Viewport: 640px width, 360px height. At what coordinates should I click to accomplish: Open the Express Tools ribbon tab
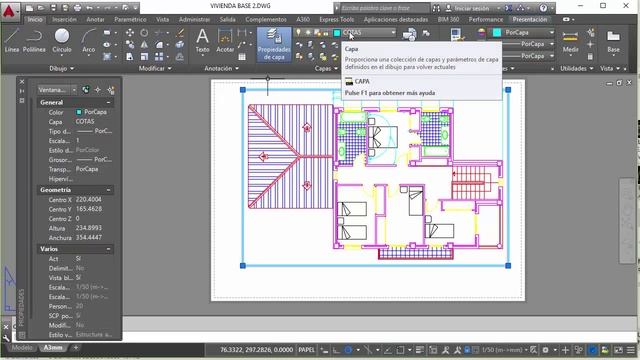click(337, 20)
